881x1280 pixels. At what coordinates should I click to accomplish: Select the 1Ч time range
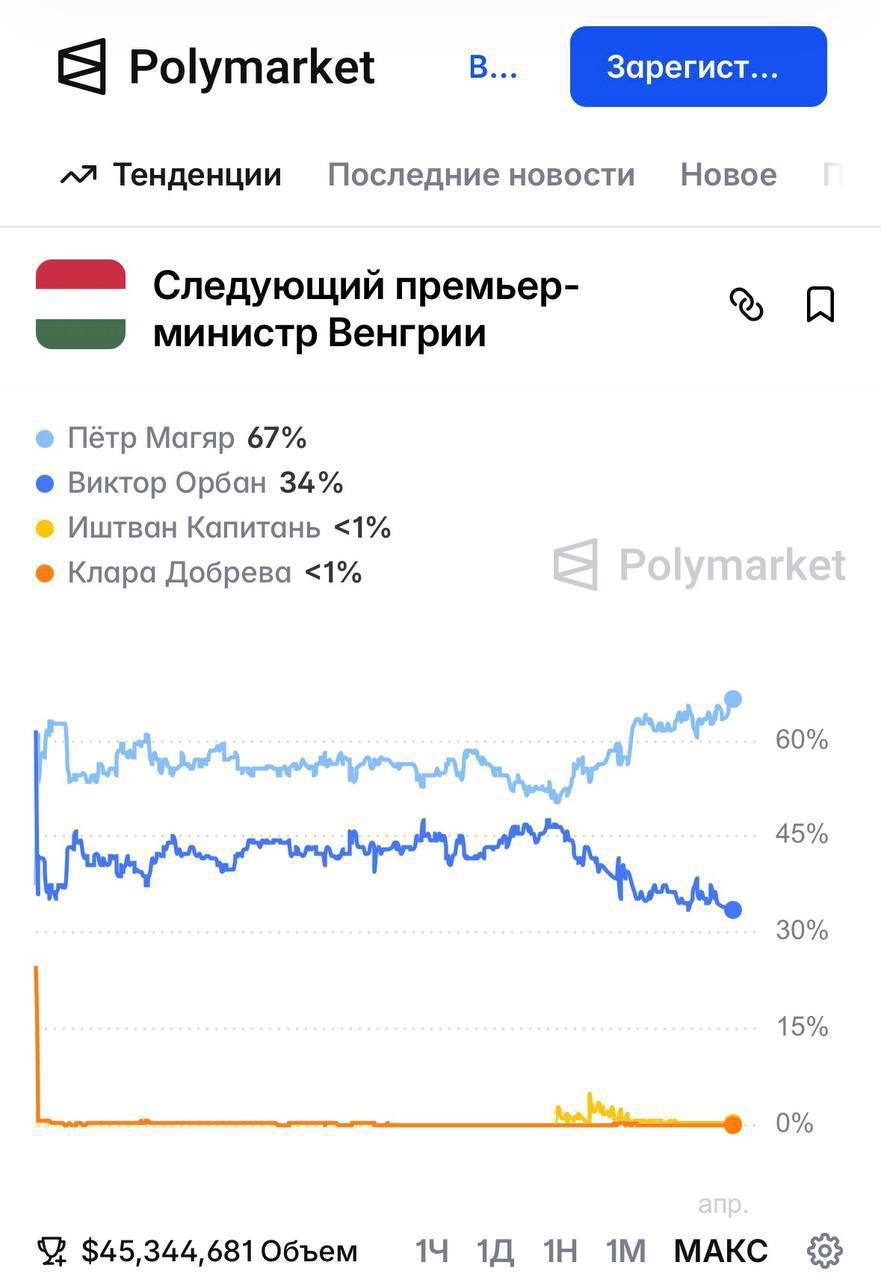pyautogui.click(x=432, y=1250)
